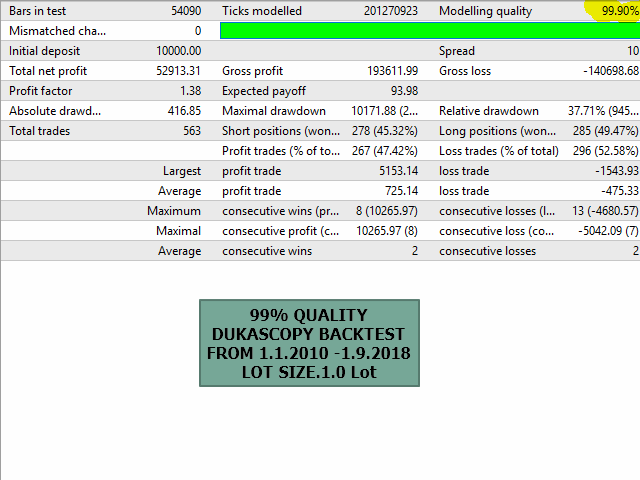The width and height of the screenshot is (640, 480).
Task: Select the Expected payoff value 93.98
Action: pyautogui.click(x=404, y=91)
